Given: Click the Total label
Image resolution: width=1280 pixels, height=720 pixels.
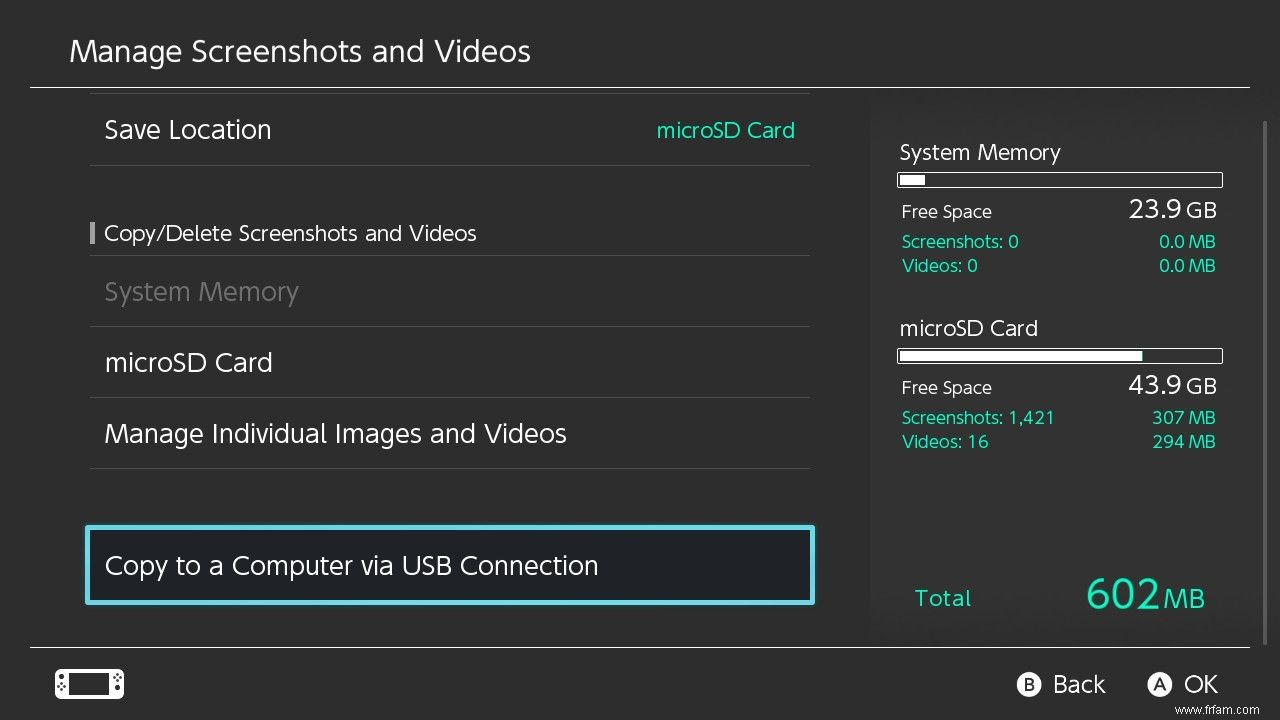Looking at the screenshot, I should (x=943, y=598).
